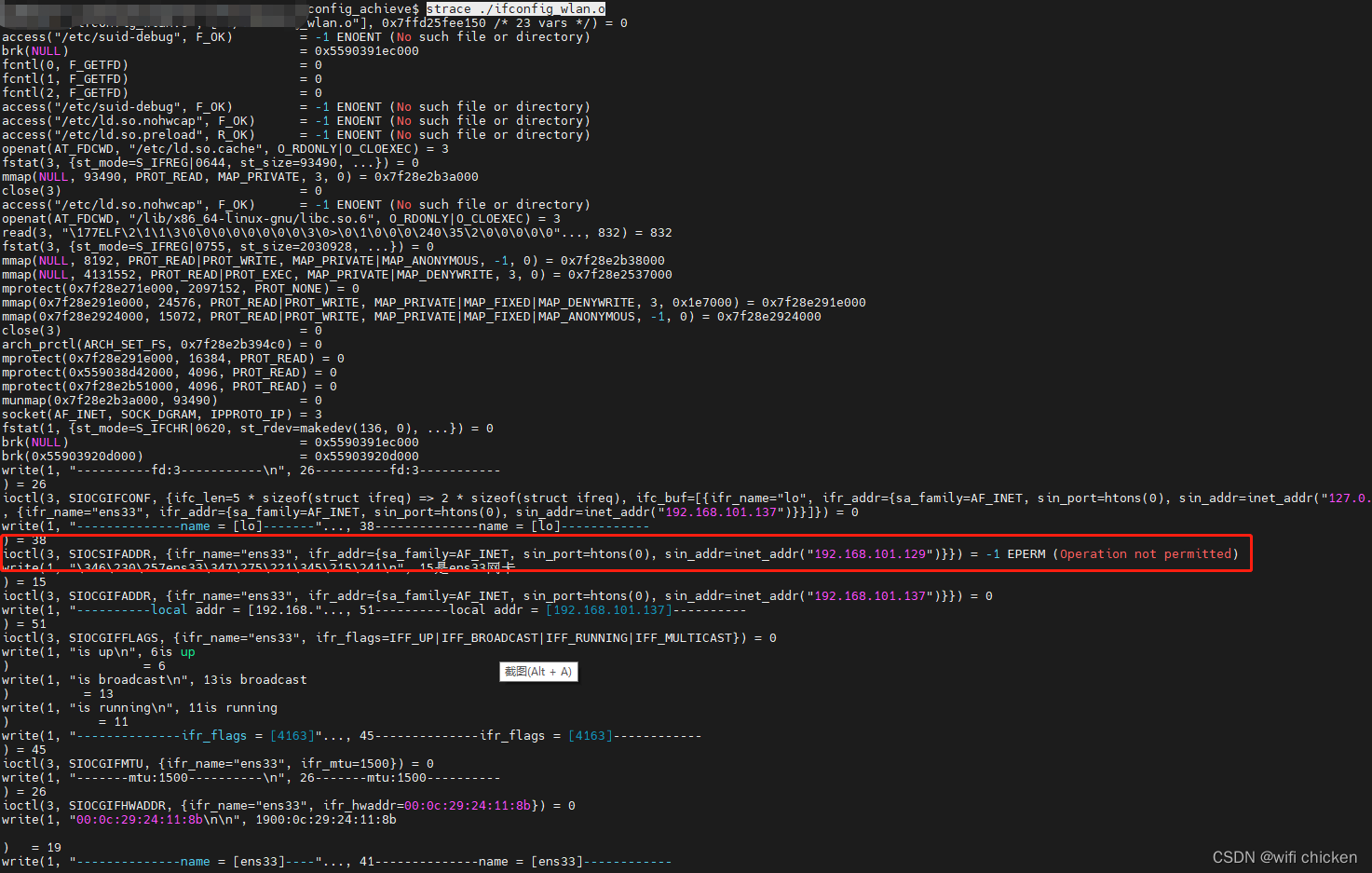Viewport: 1372px width, 873px height.
Task: Select 'mprotect(0x7f28e2b51000, 4096' line
Action: pos(170,387)
